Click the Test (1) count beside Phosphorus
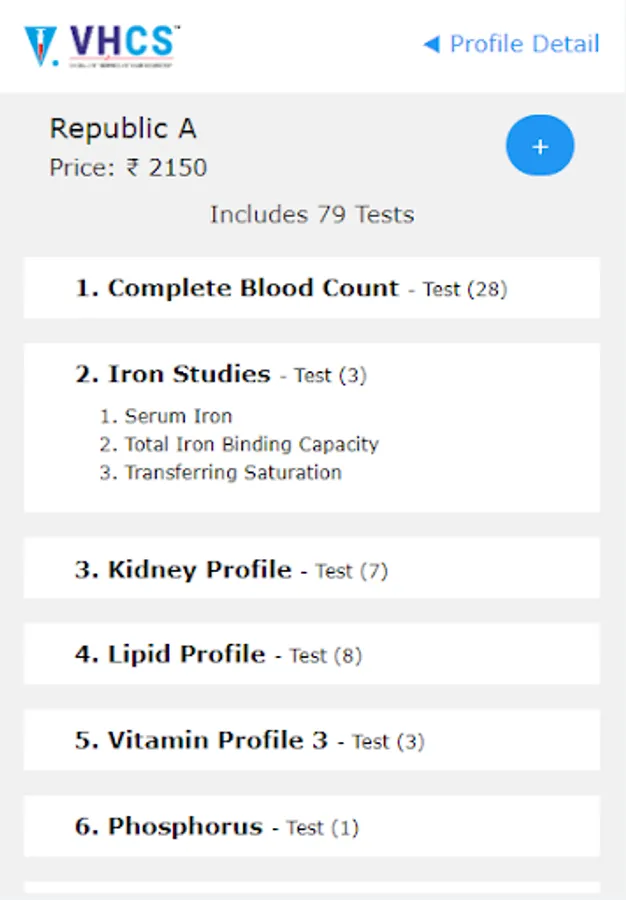Screen dimensions: 626x900 pos(322,828)
